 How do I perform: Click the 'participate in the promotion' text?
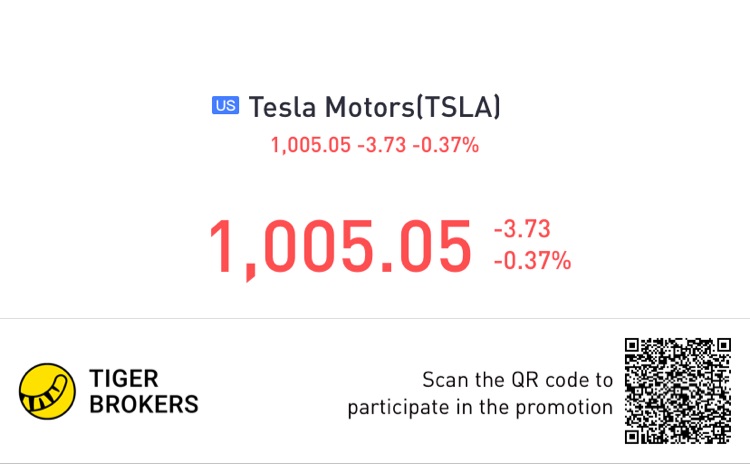pos(480,408)
